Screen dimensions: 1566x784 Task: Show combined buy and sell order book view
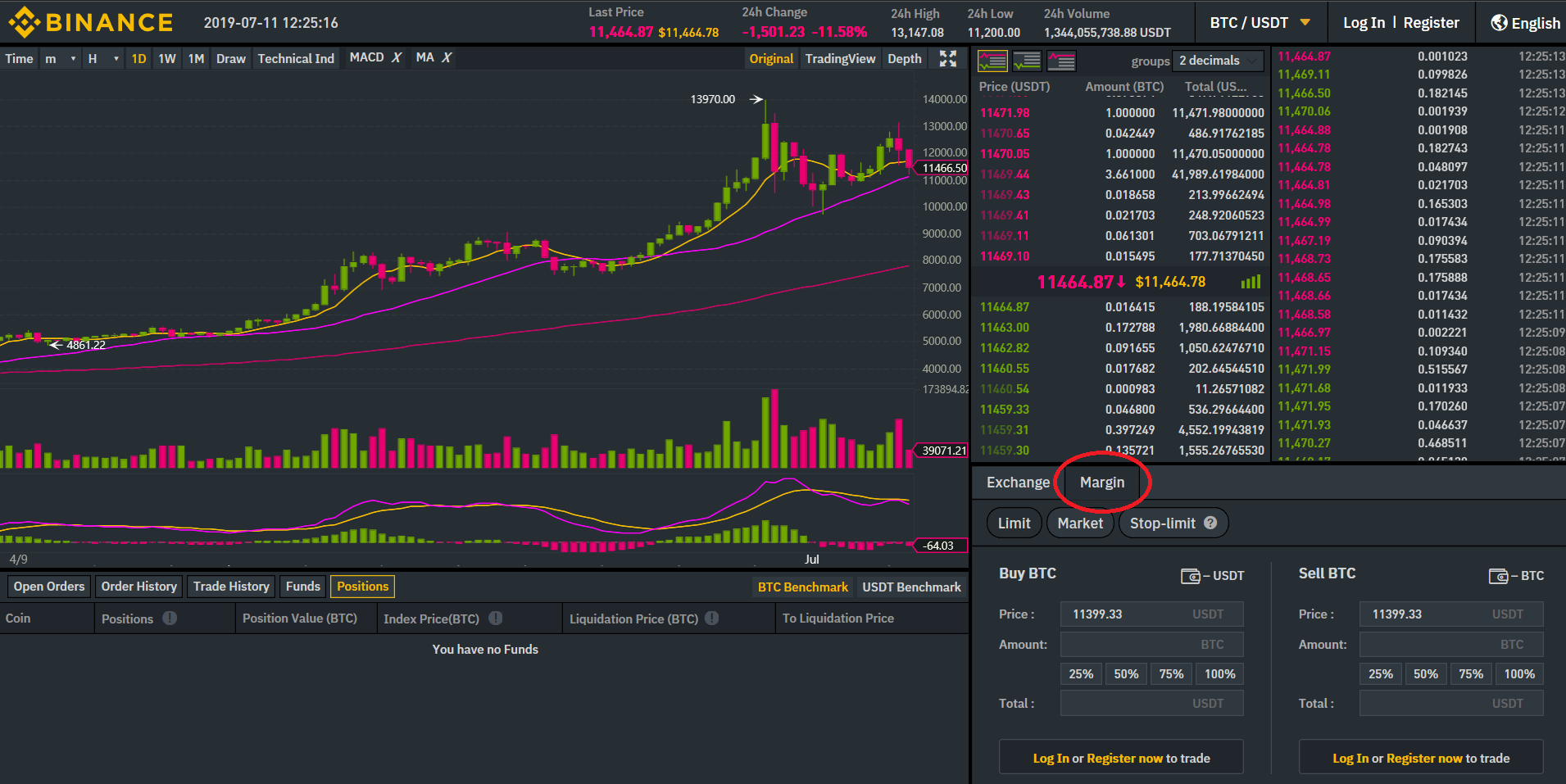click(992, 61)
